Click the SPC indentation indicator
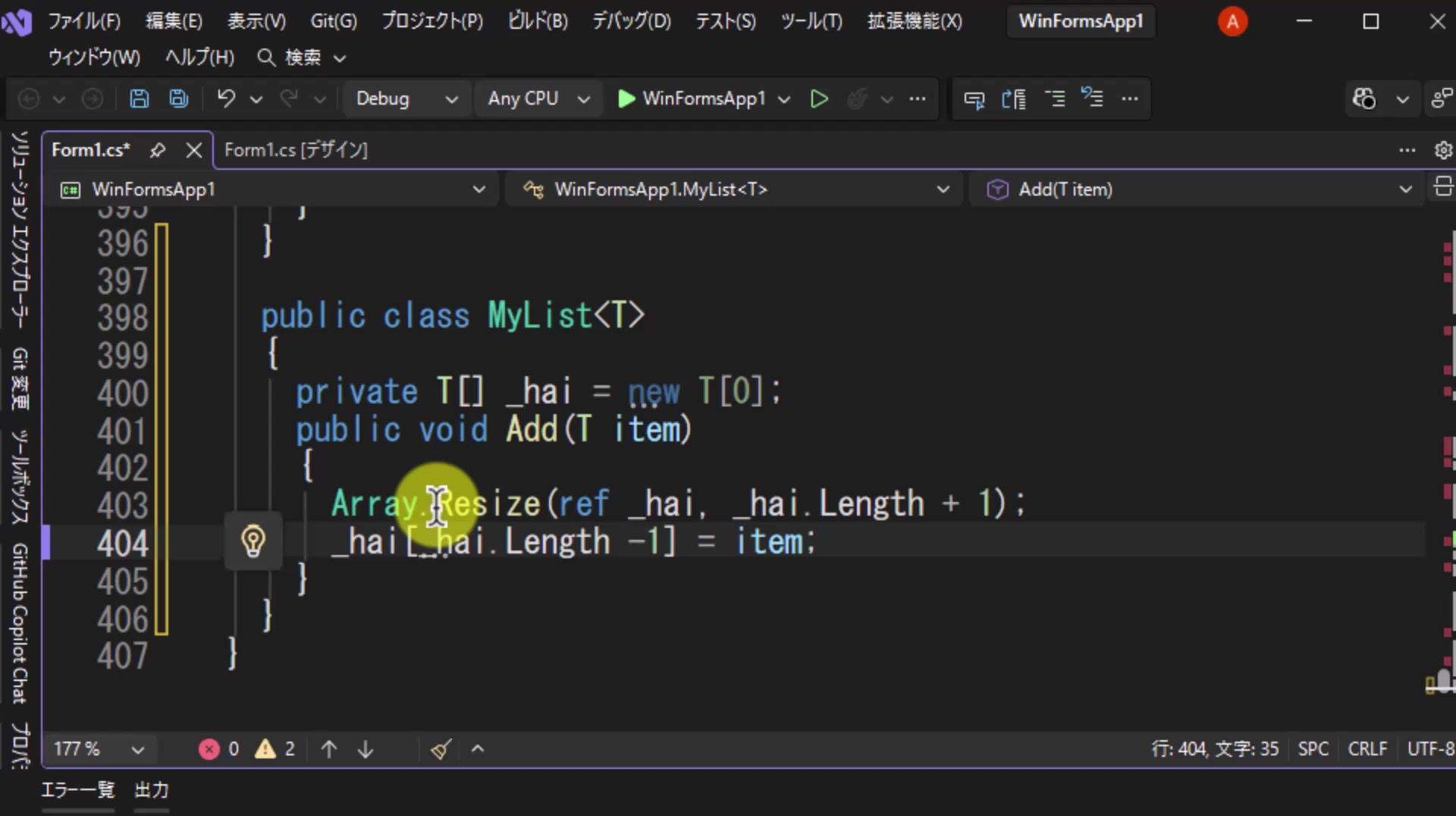The image size is (1456, 816). [x=1313, y=749]
